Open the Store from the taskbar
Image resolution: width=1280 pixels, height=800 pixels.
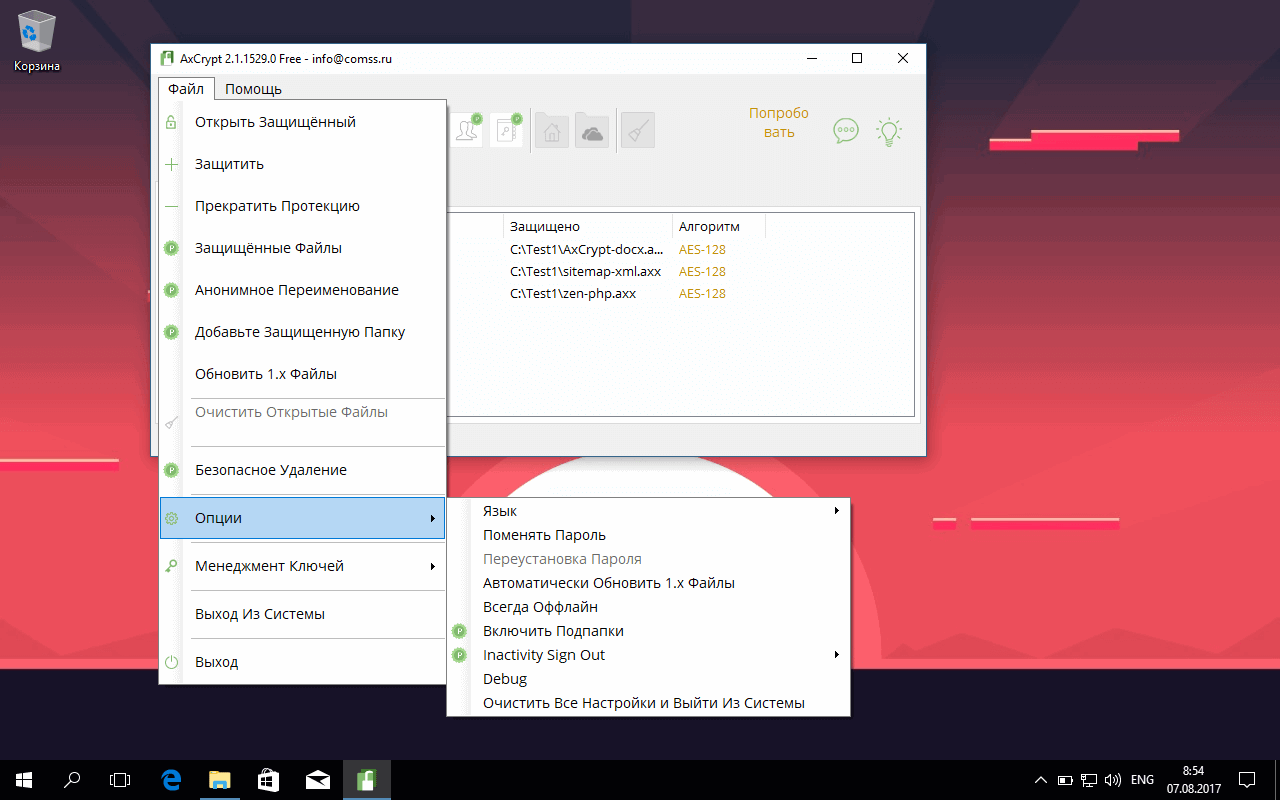pyautogui.click(x=267, y=779)
